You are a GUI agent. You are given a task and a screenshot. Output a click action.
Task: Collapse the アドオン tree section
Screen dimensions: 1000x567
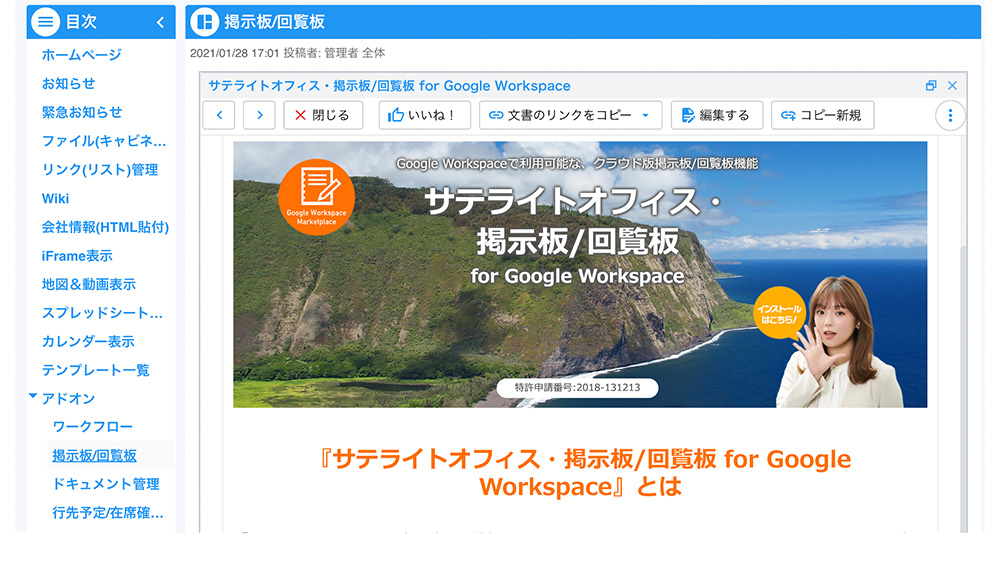[x=33, y=396]
